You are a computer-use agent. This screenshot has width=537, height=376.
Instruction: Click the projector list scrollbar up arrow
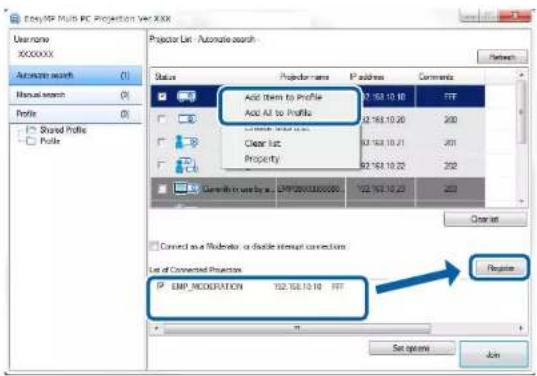(522, 74)
